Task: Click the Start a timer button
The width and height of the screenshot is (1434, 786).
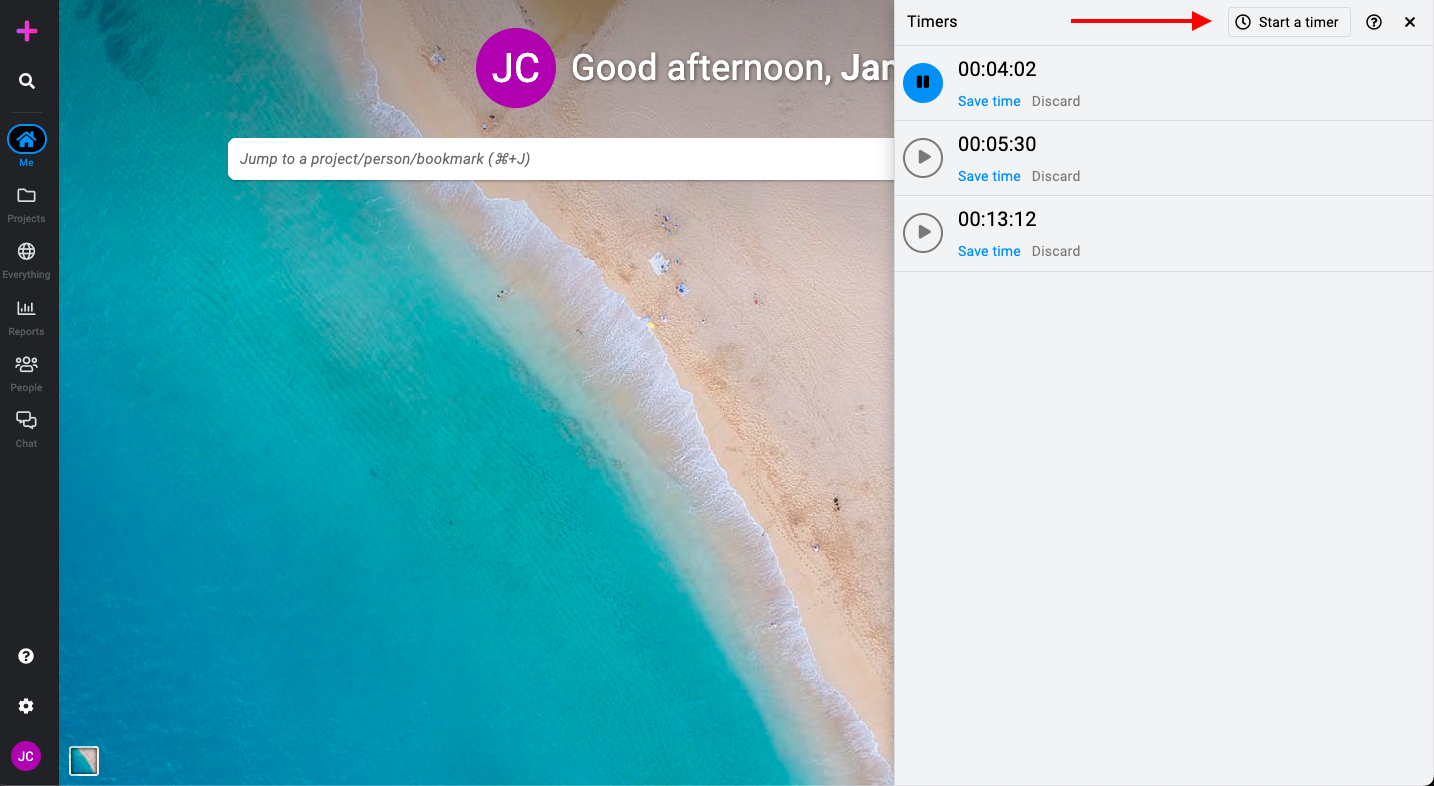Action: (x=1289, y=22)
